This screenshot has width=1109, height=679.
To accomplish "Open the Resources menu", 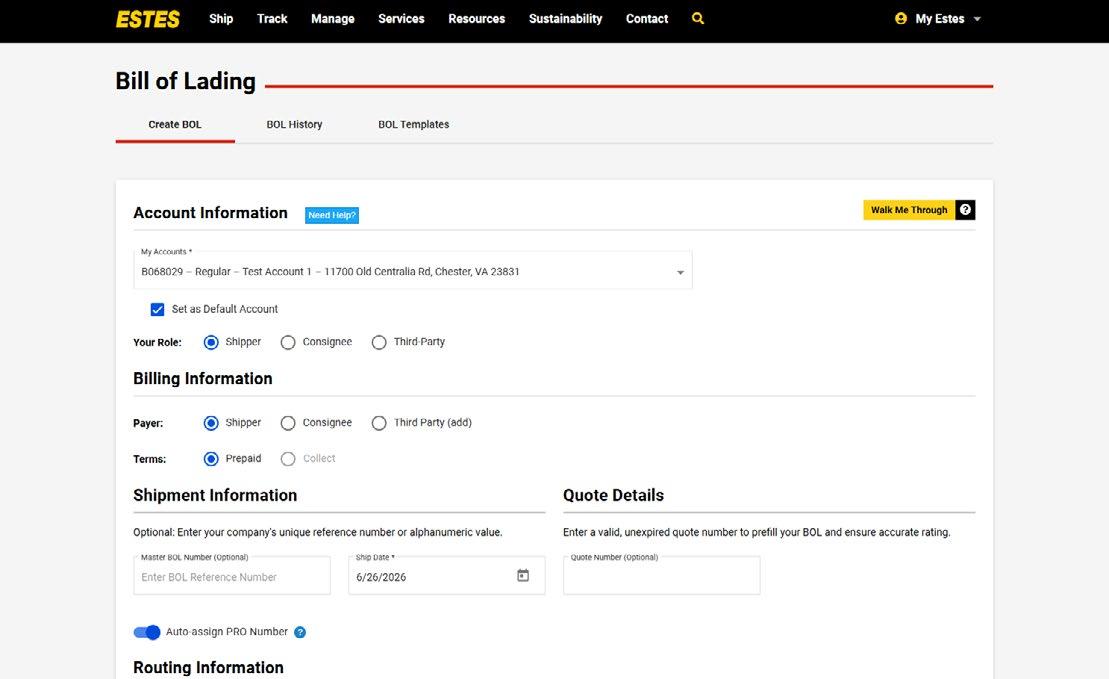I will (x=477, y=18).
